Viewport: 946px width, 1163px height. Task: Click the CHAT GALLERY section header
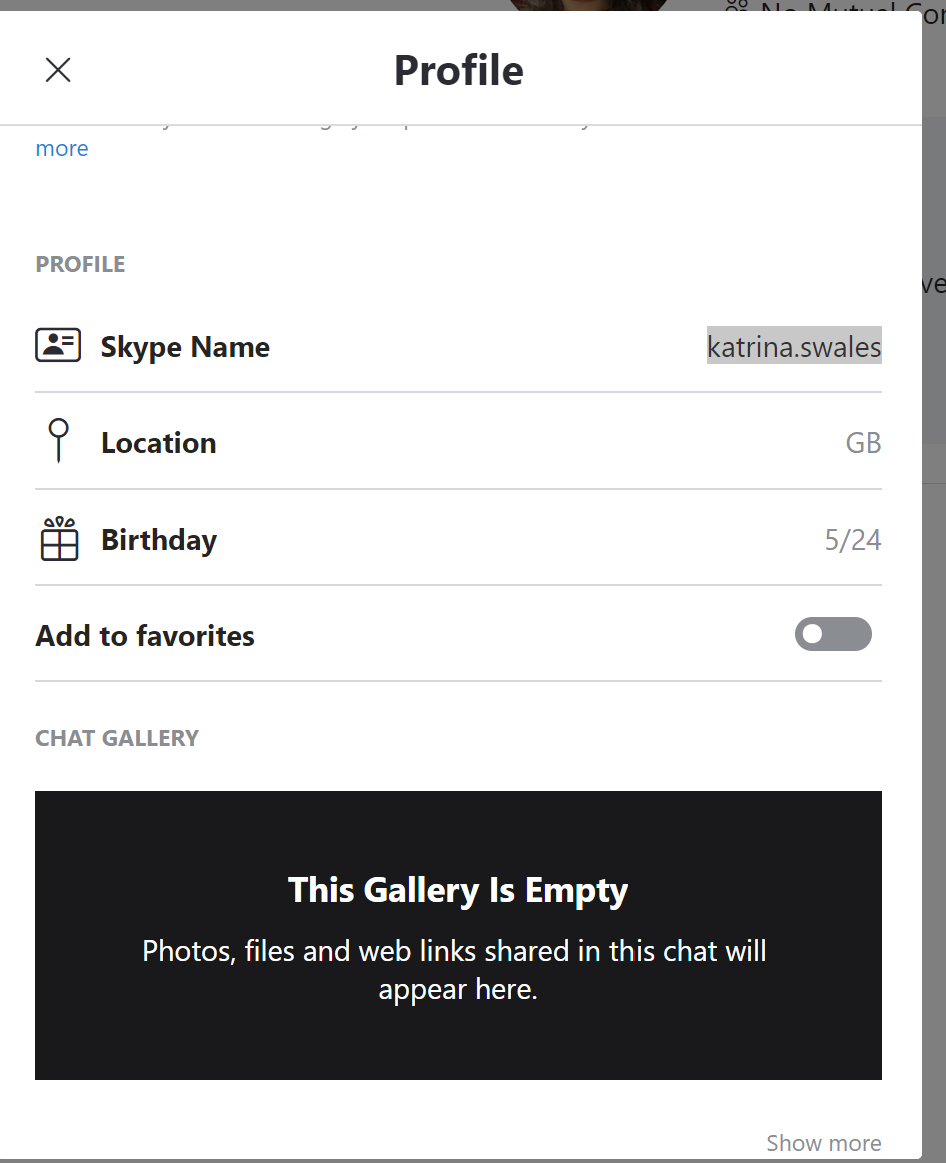(117, 738)
